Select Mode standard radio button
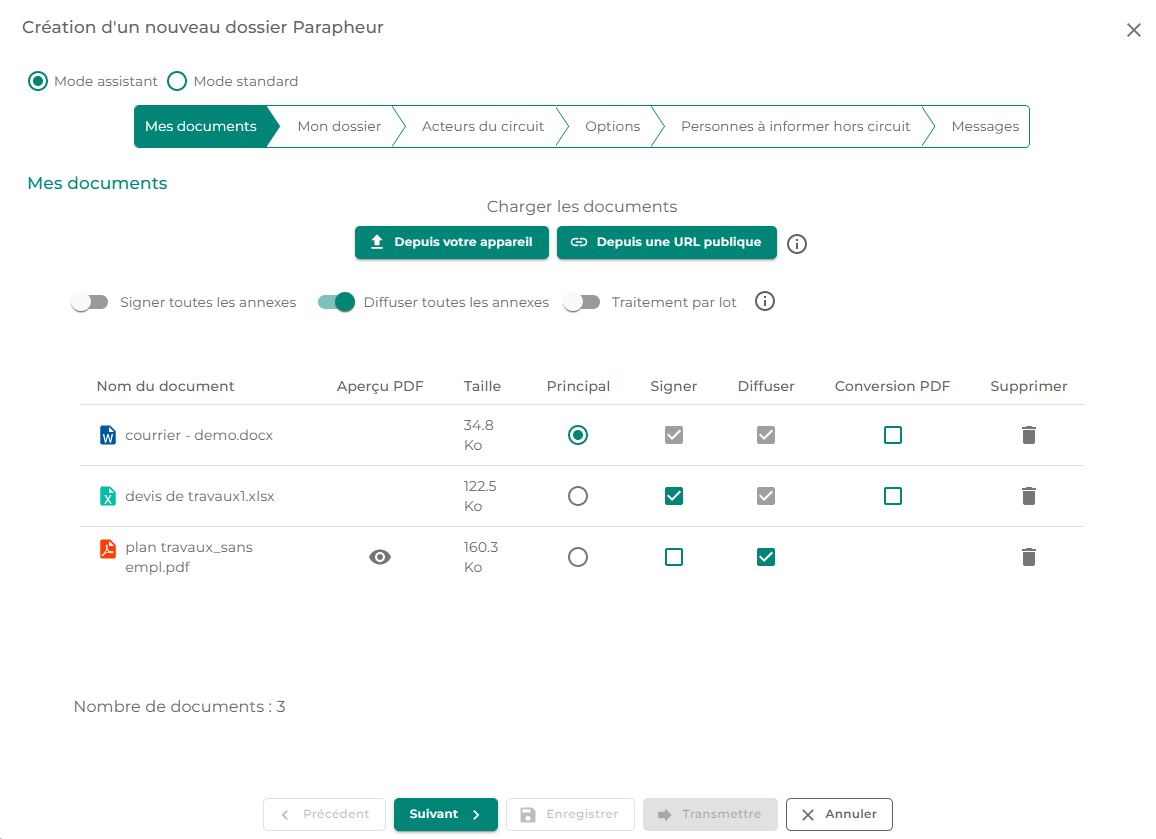This screenshot has height=839, width=1156. point(177,81)
